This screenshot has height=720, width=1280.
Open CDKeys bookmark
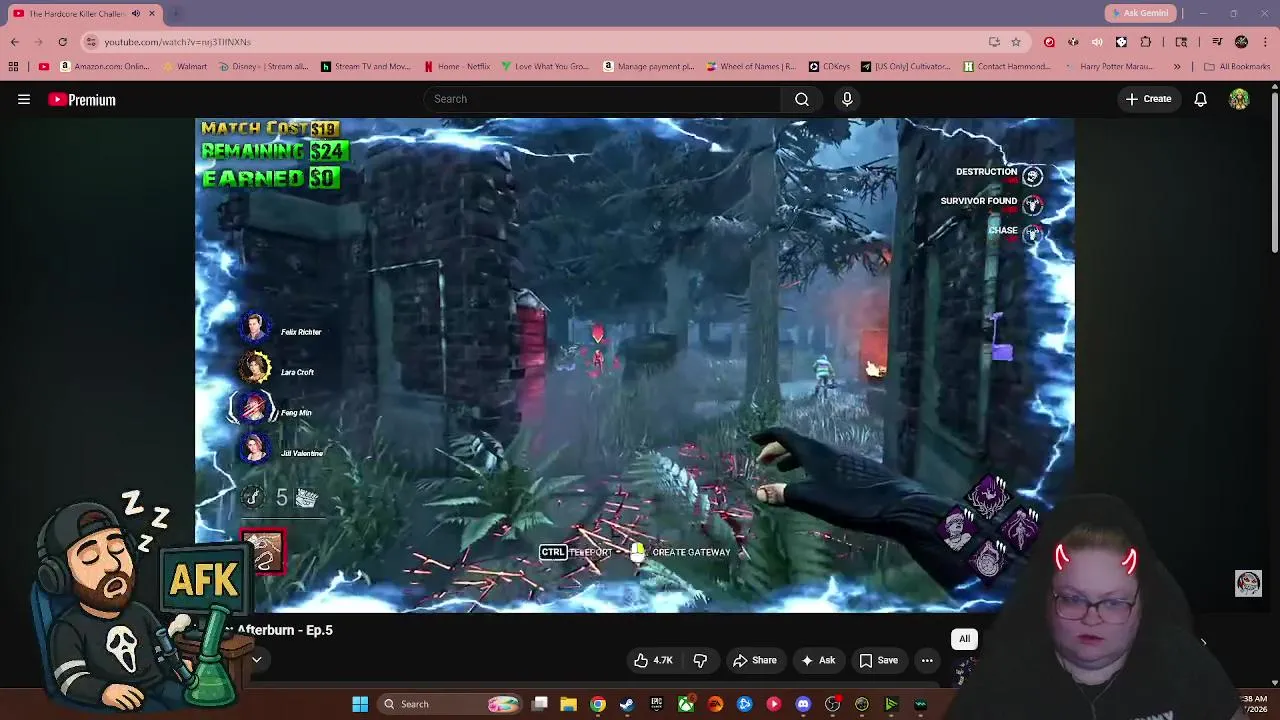[829, 67]
